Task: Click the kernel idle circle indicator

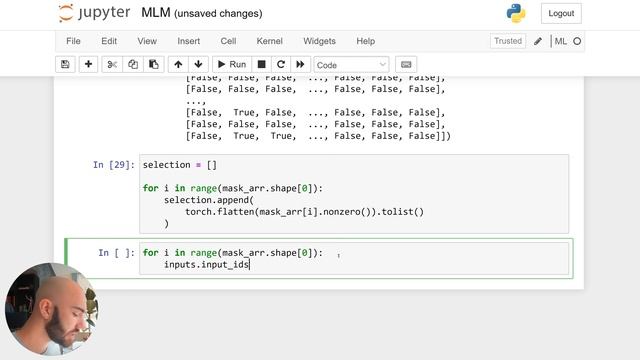Action: point(577,41)
